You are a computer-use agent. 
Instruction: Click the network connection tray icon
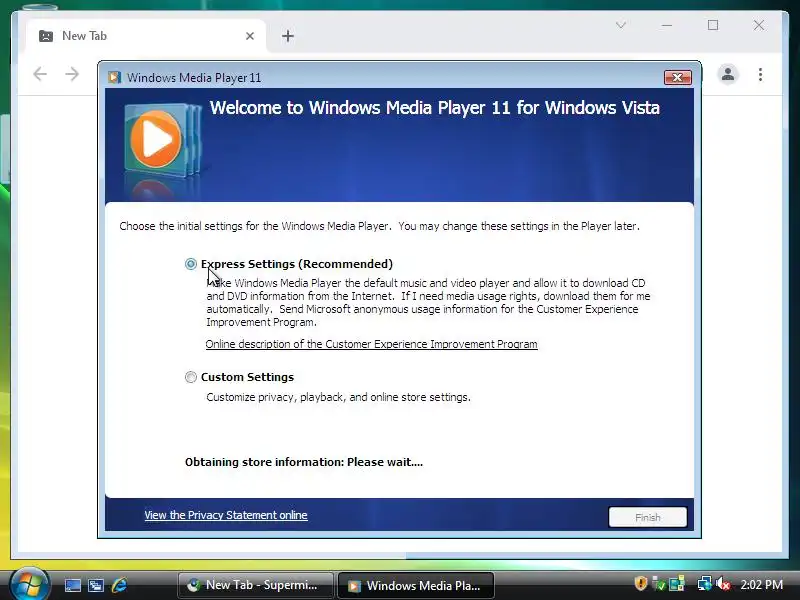tap(705, 583)
